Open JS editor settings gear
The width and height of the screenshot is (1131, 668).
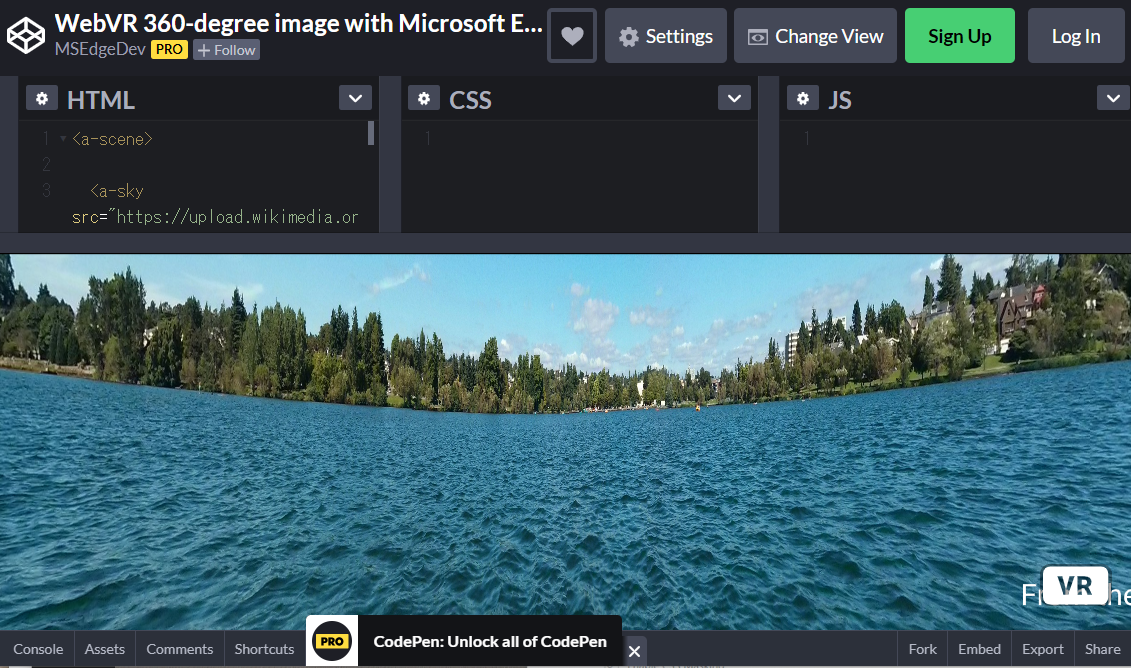pos(803,98)
